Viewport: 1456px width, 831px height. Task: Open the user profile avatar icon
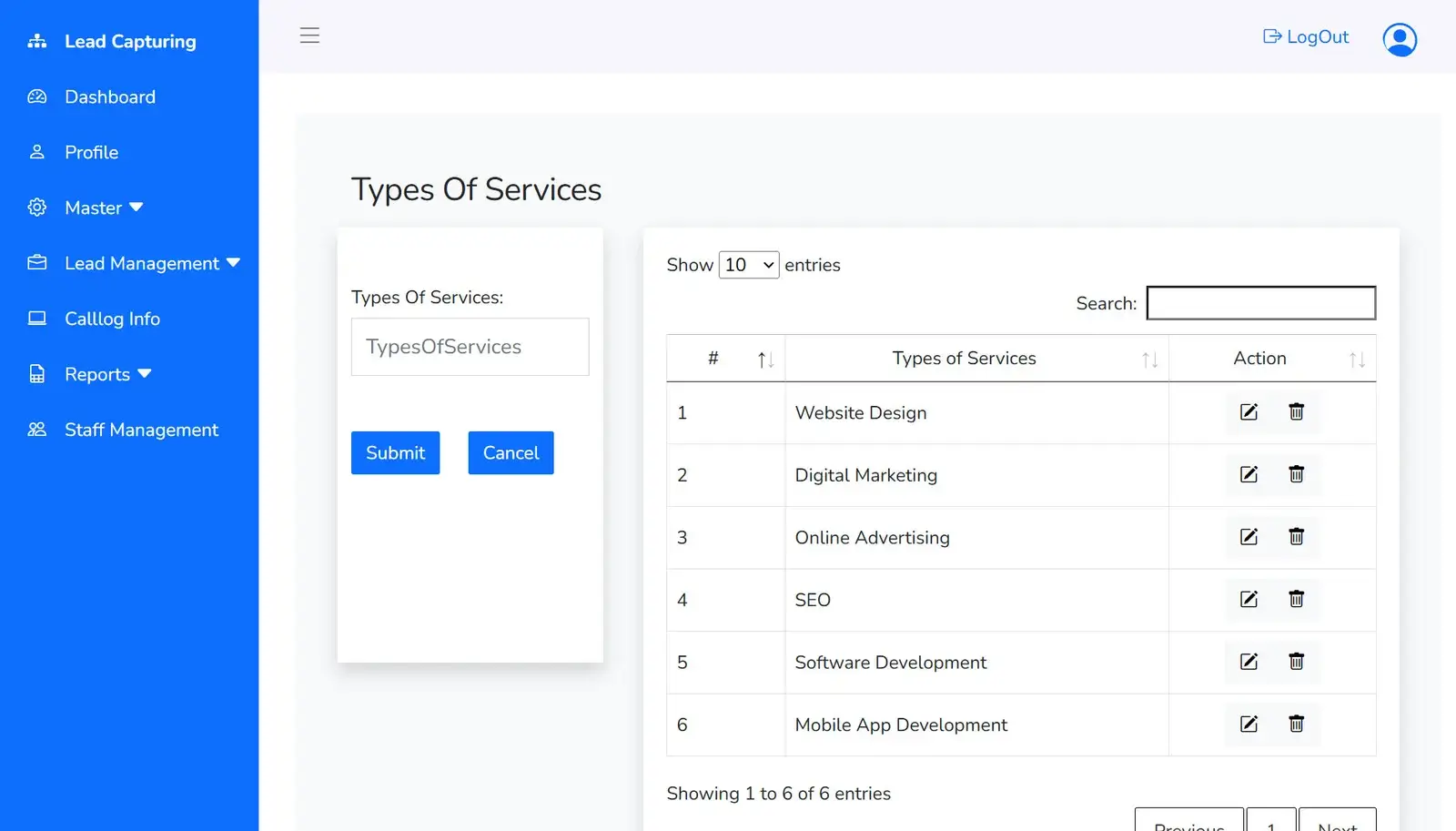(1400, 40)
